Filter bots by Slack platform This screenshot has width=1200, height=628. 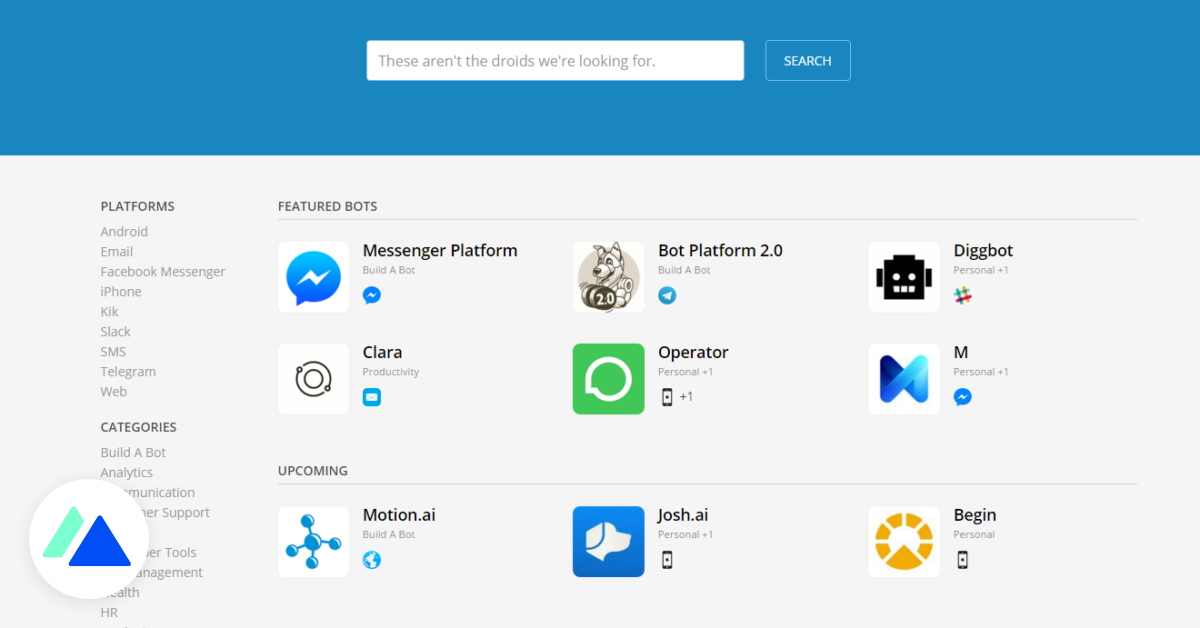(115, 331)
